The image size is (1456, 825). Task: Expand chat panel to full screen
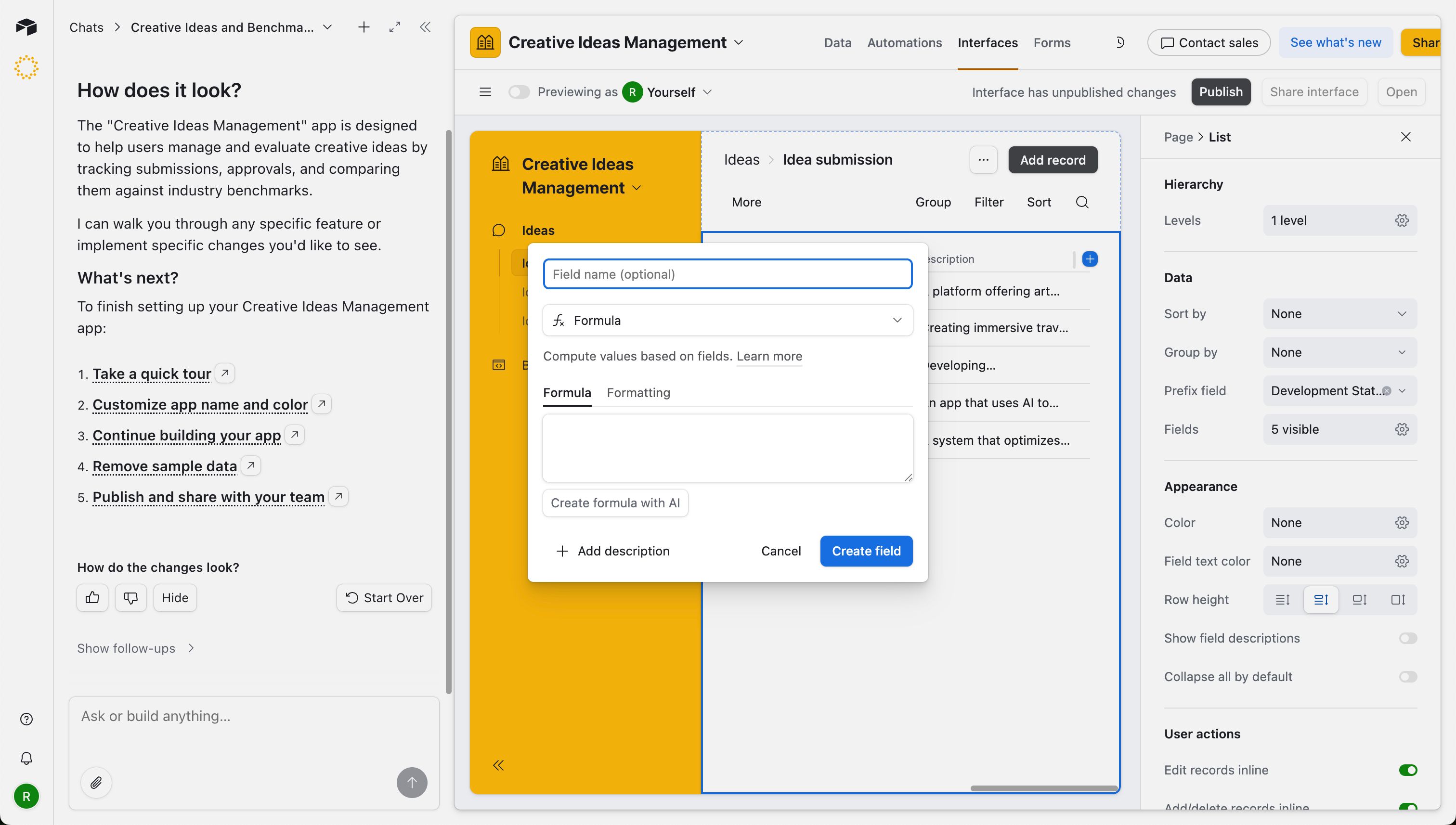tap(394, 27)
